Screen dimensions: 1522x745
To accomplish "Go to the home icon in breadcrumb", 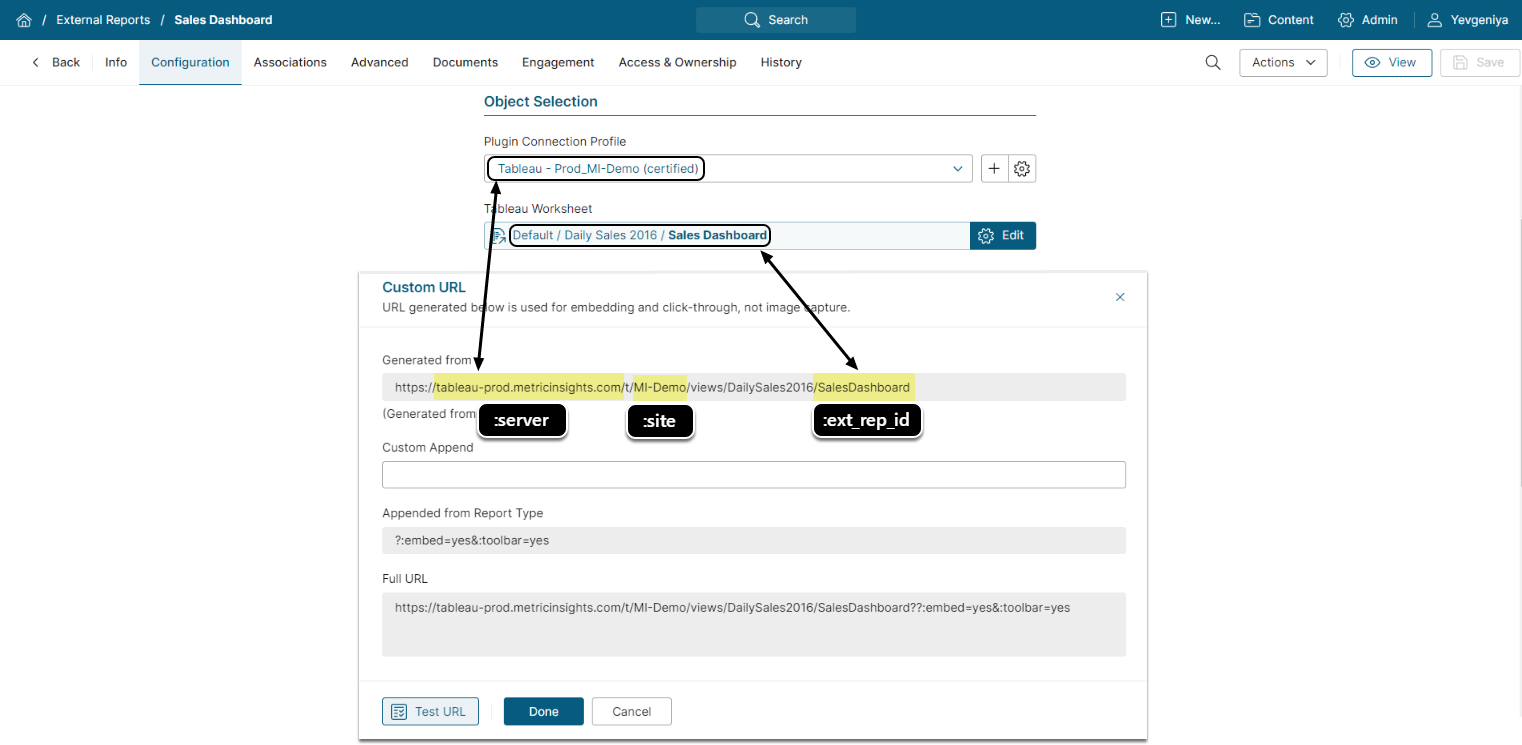I will coord(24,20).
